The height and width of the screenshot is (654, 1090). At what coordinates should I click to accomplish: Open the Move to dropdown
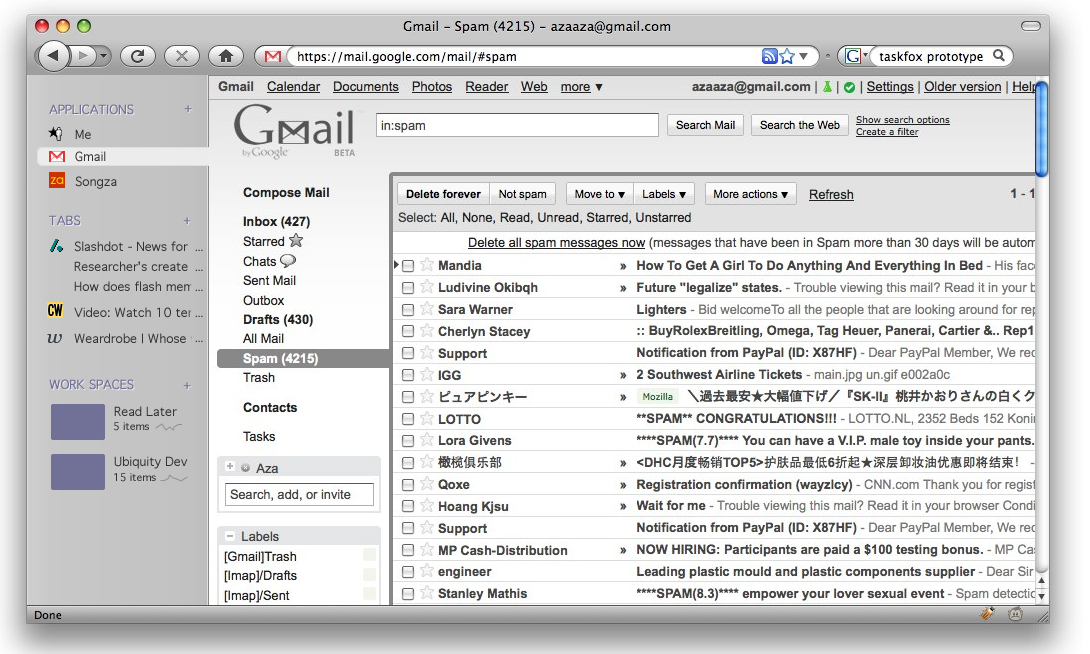coord(599,194)
